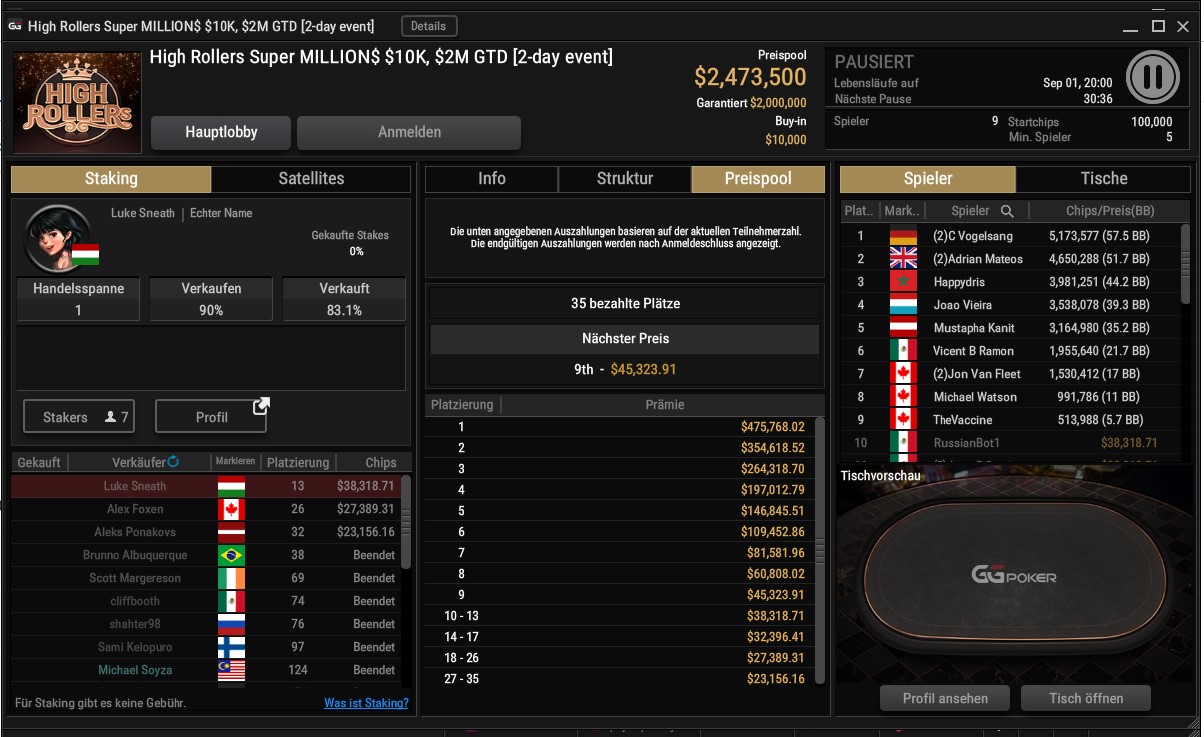1204x737 pixels.
Task: Click Germany flag next to C Vogelsang
Action: (x=903, y=236)
